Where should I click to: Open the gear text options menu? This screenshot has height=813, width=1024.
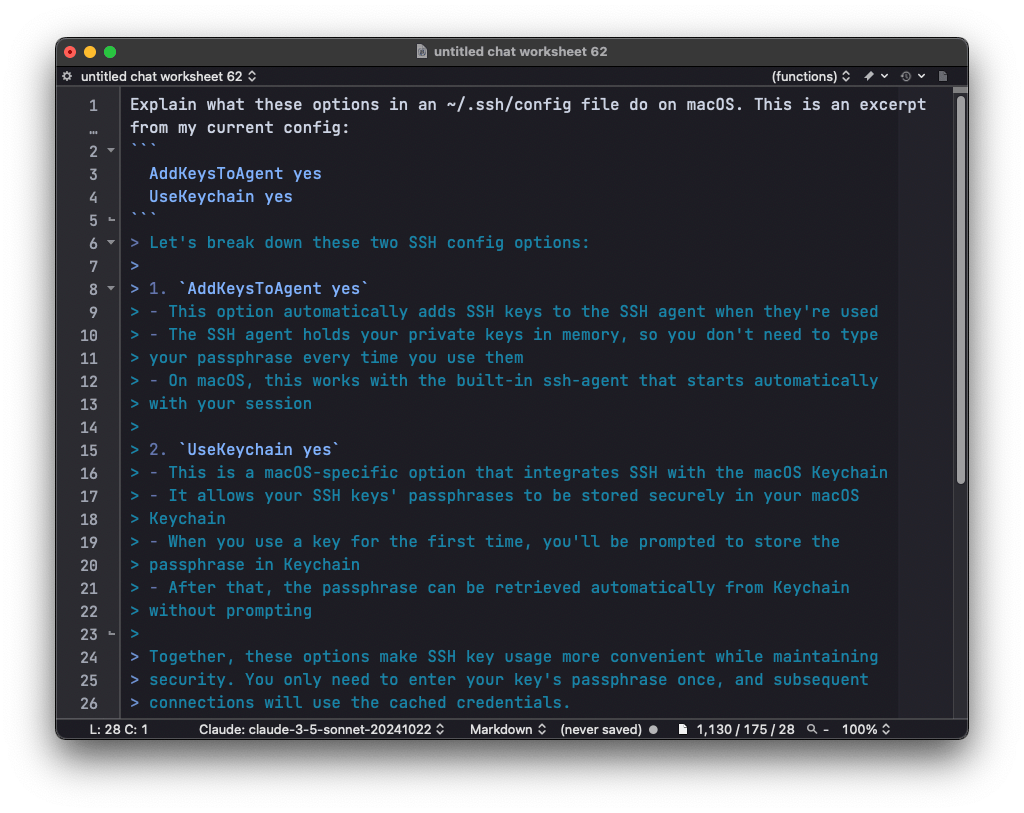[67, 76]
